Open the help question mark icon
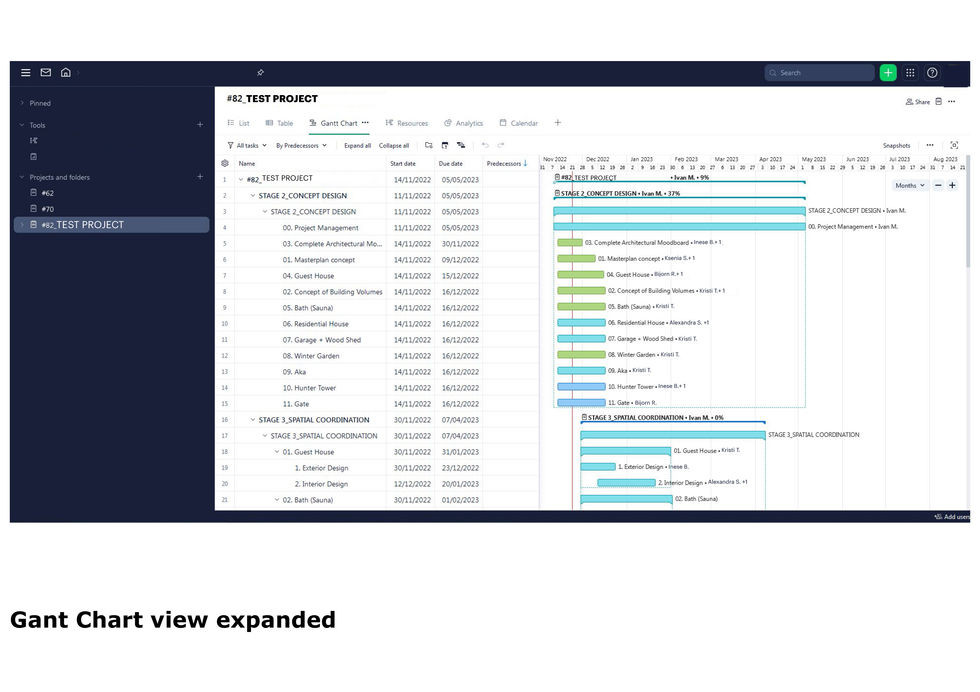Screen dimensions: 980x692 pyautogui.click(x=932, y=73)
